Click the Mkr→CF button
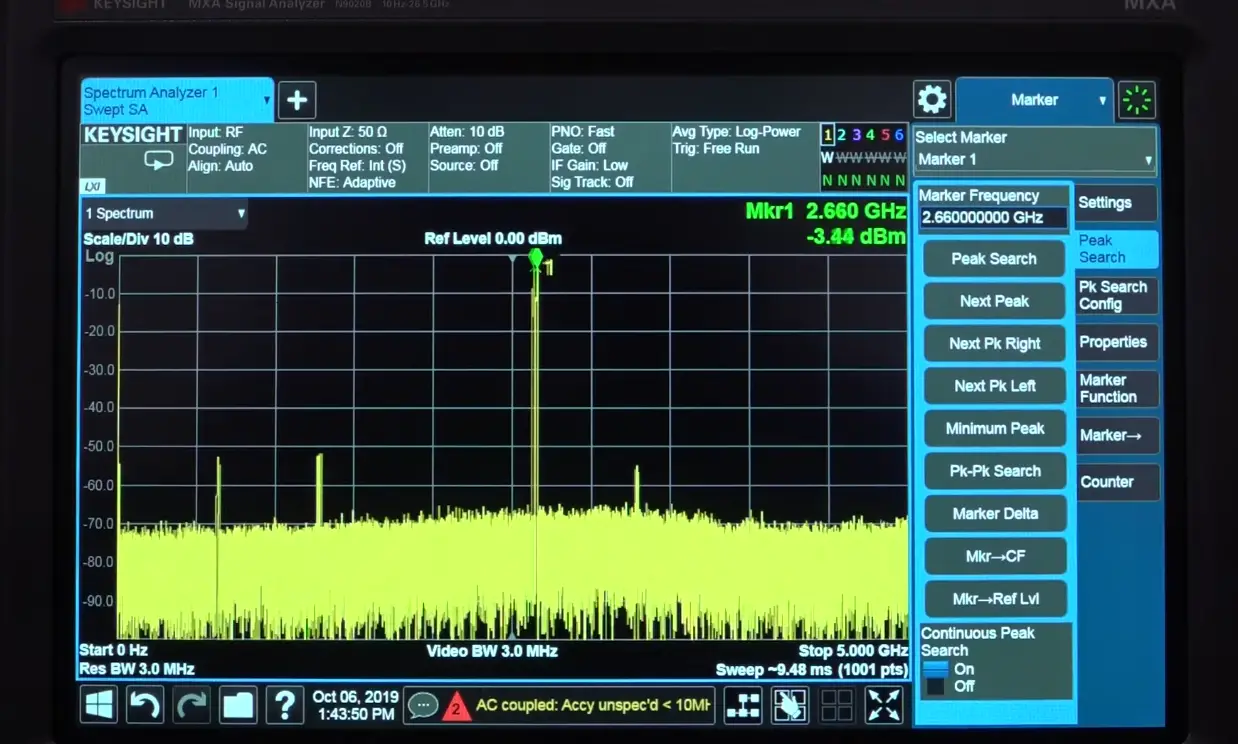Viewport: 1238px width, 744px height. pos(994,556)
